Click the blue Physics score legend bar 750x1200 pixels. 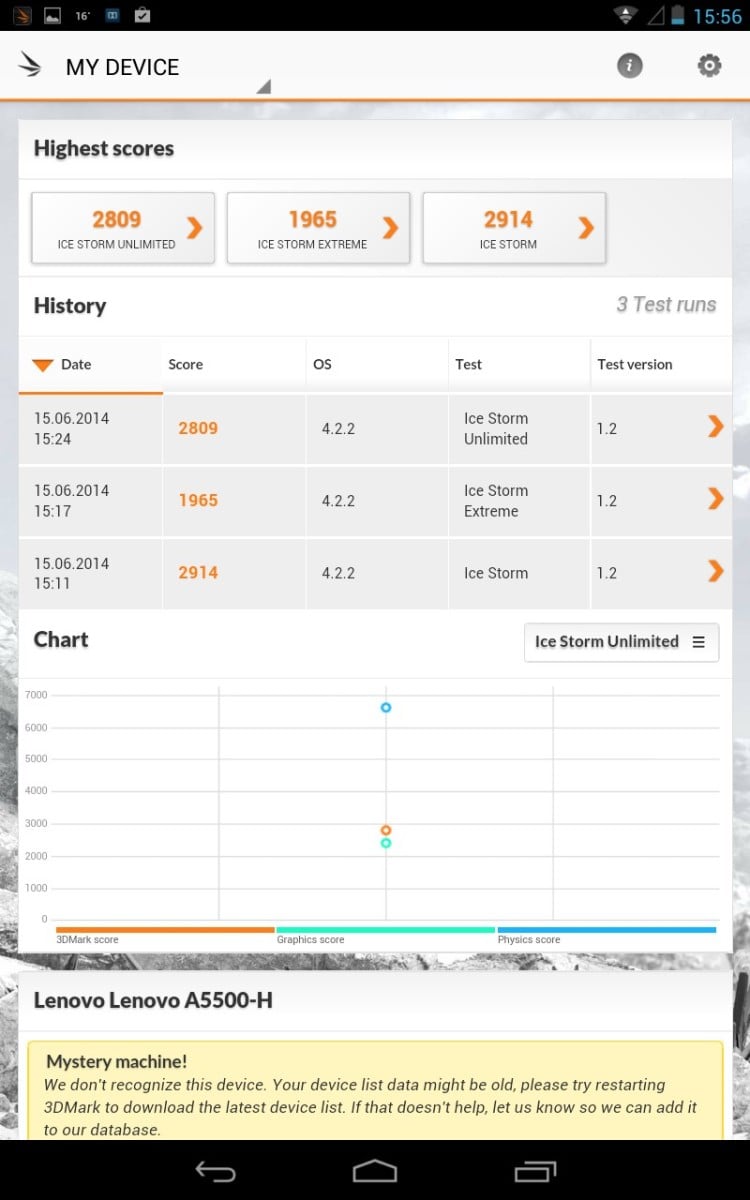pos(607,930)
